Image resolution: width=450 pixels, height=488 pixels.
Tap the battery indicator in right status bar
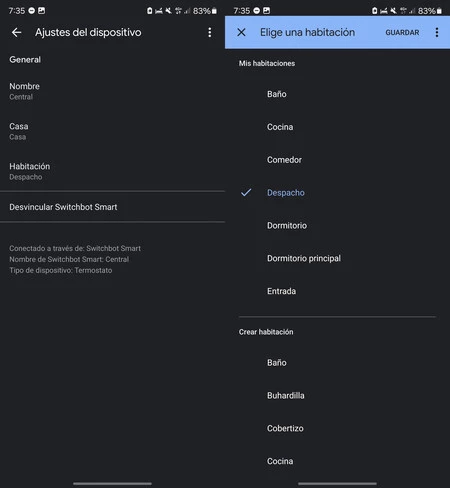pos(439,11)
